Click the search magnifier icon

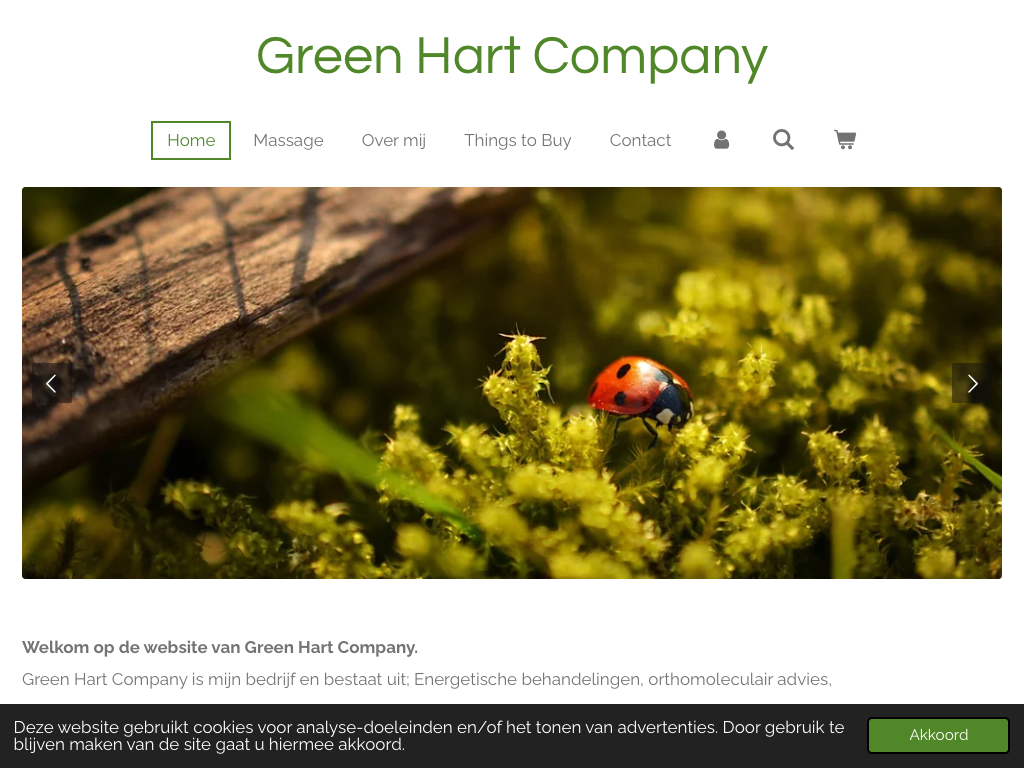click(783, 140)
